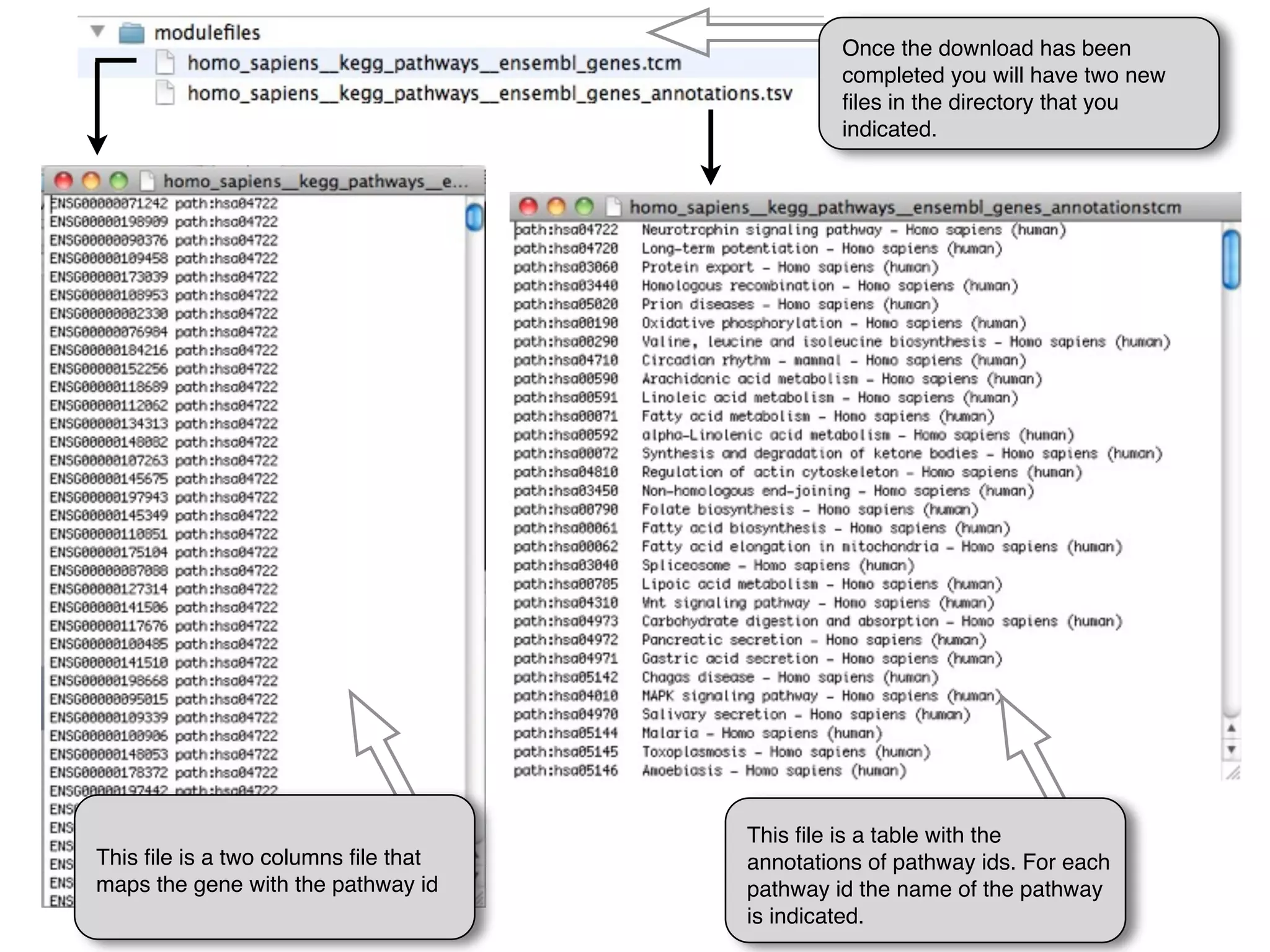Click the Protein export row
Viewport: 1270px width, 952px height.
[x=726, y=267]
